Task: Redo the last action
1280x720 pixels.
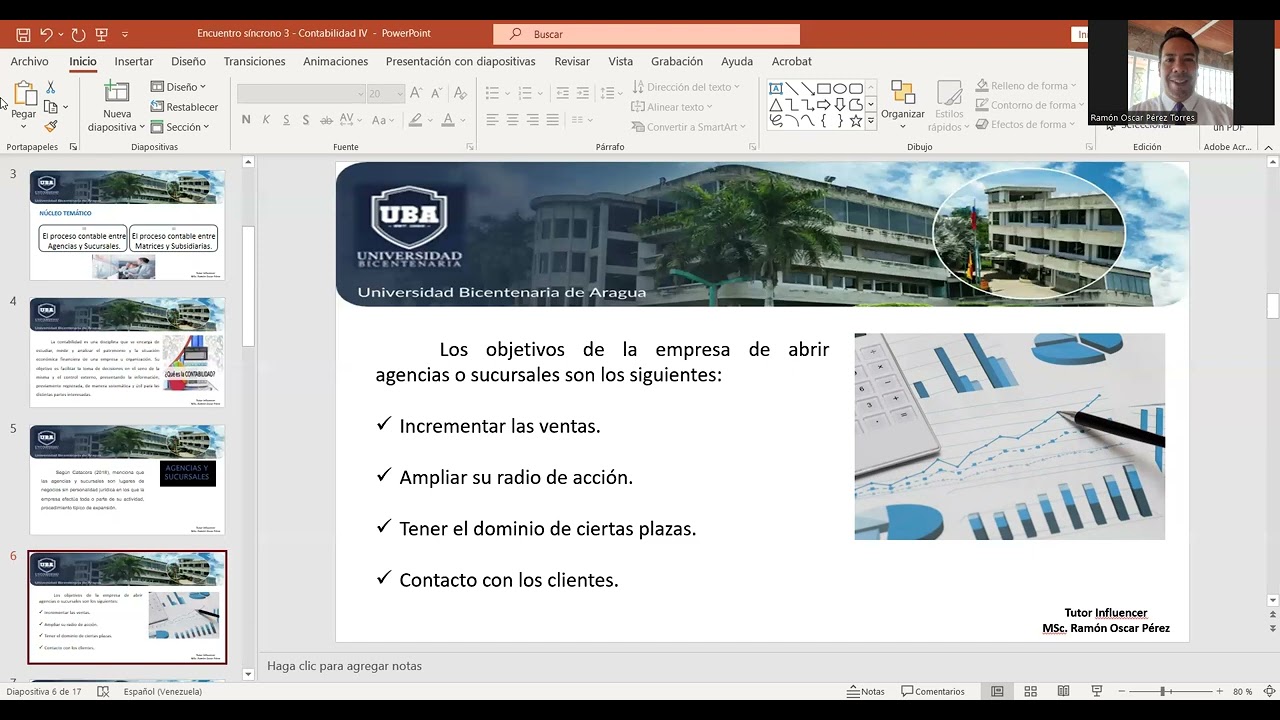Action: (78, 34)
